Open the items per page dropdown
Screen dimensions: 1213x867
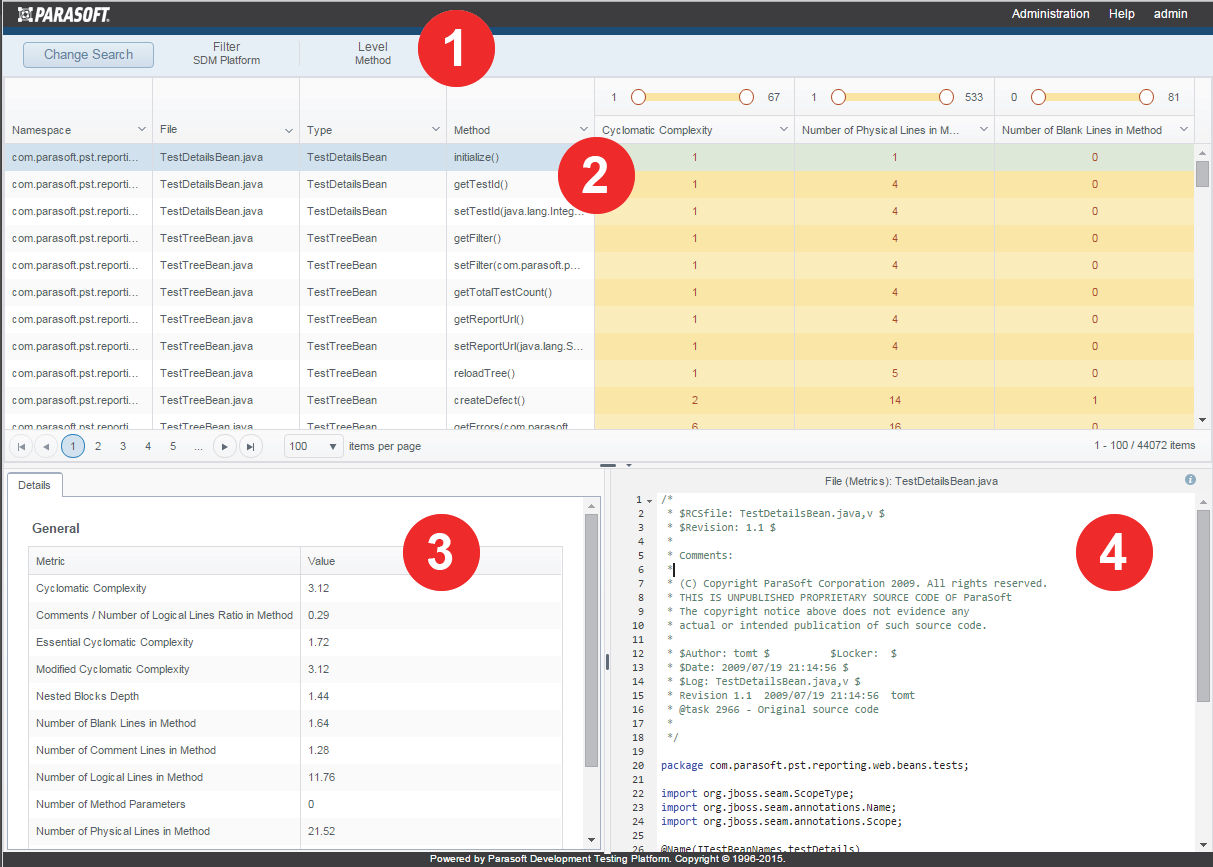click(314, 446)
